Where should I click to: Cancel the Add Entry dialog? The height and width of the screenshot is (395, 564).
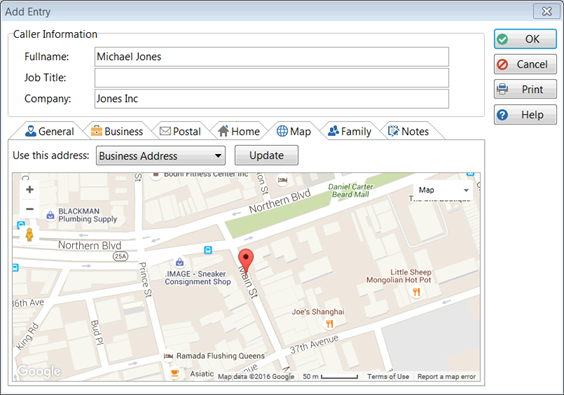point(525,64)
